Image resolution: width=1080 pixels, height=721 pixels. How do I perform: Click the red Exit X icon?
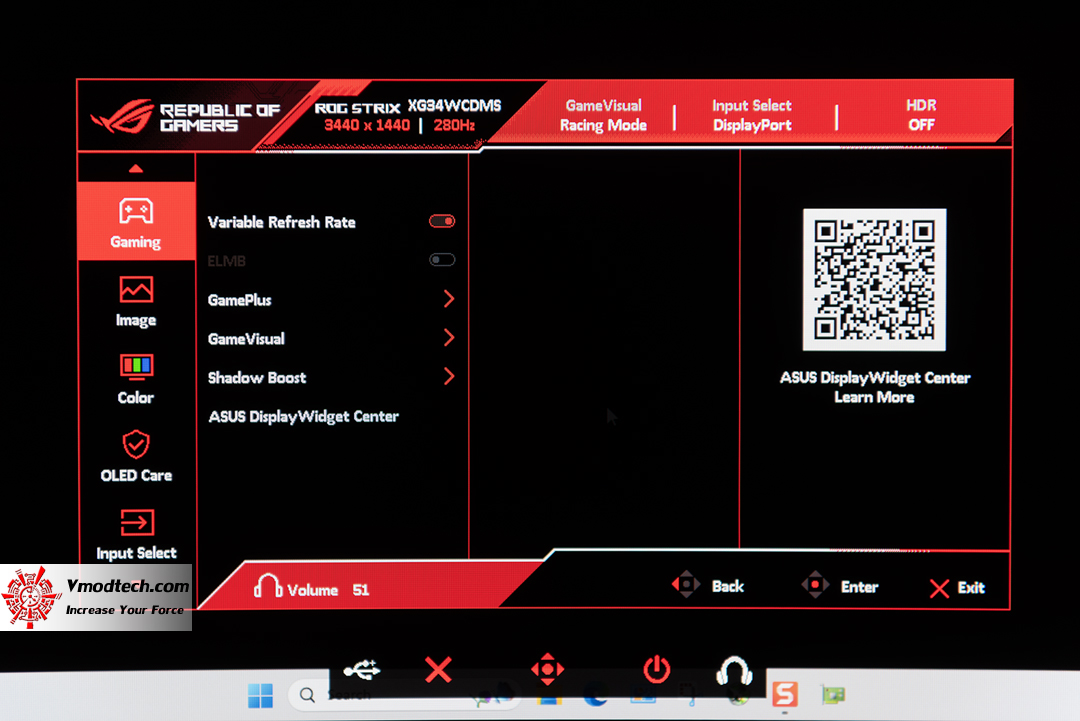(939, 588)
